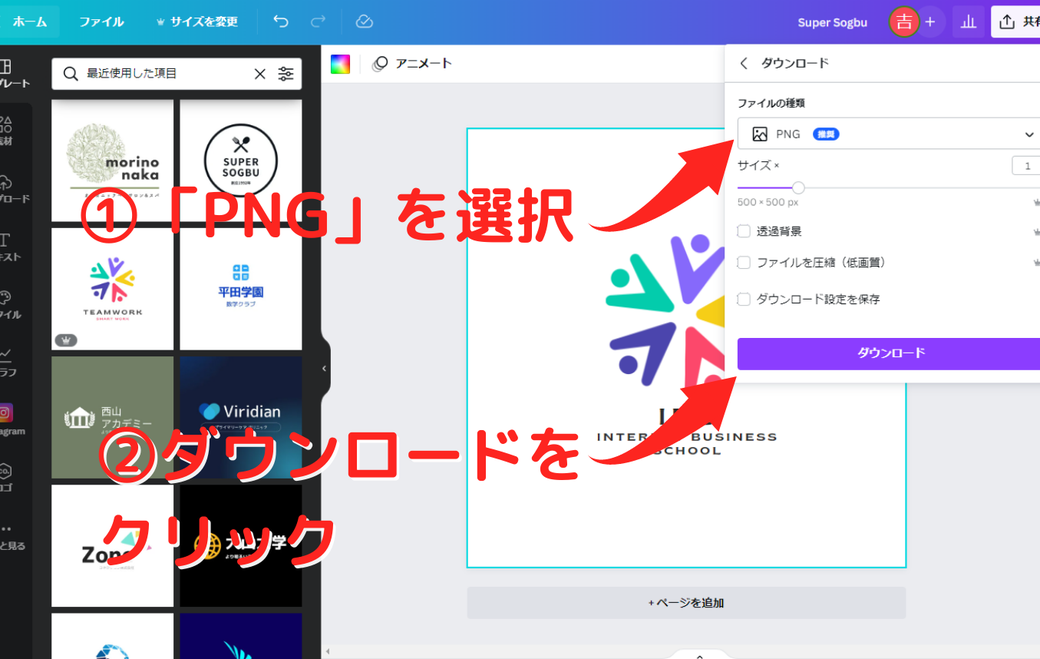This screenshot has height=659, width=1040.
Task: Click the 共有 share button
Action: [1015, 22]
